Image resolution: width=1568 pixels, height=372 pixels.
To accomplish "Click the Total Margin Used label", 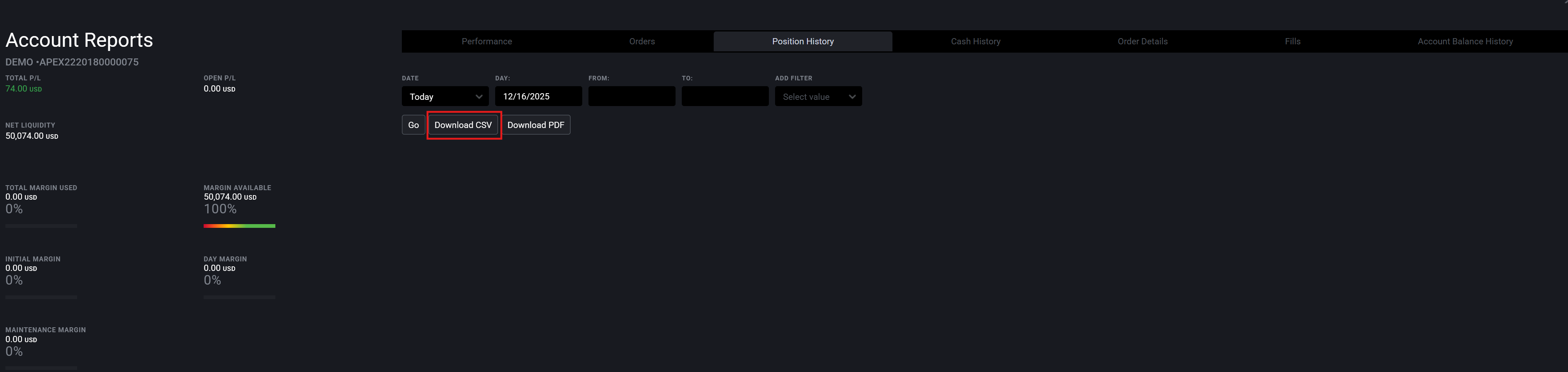I will [x=41, y=188].
